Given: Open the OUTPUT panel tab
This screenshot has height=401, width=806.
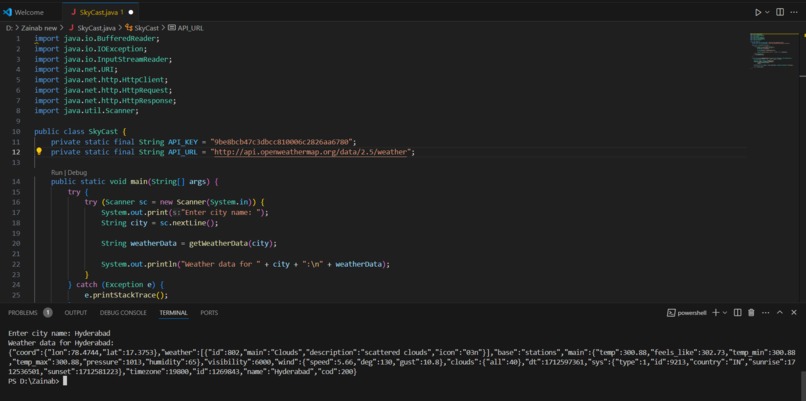Looking at the screenshot, I should click(x=76, y=313).
